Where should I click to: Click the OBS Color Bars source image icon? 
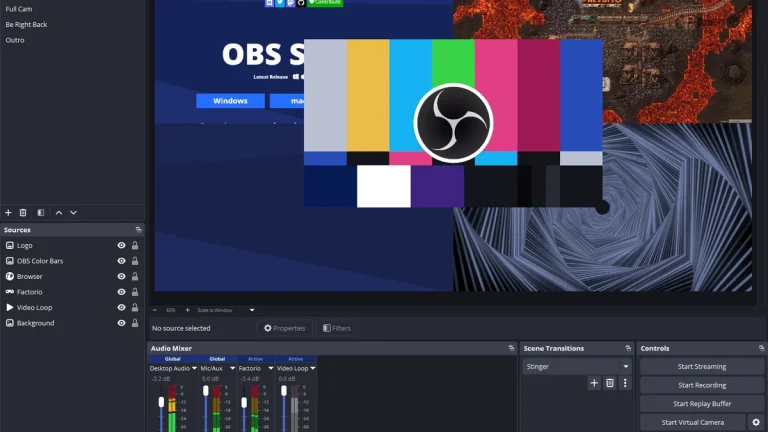click(x=9, y=261)
